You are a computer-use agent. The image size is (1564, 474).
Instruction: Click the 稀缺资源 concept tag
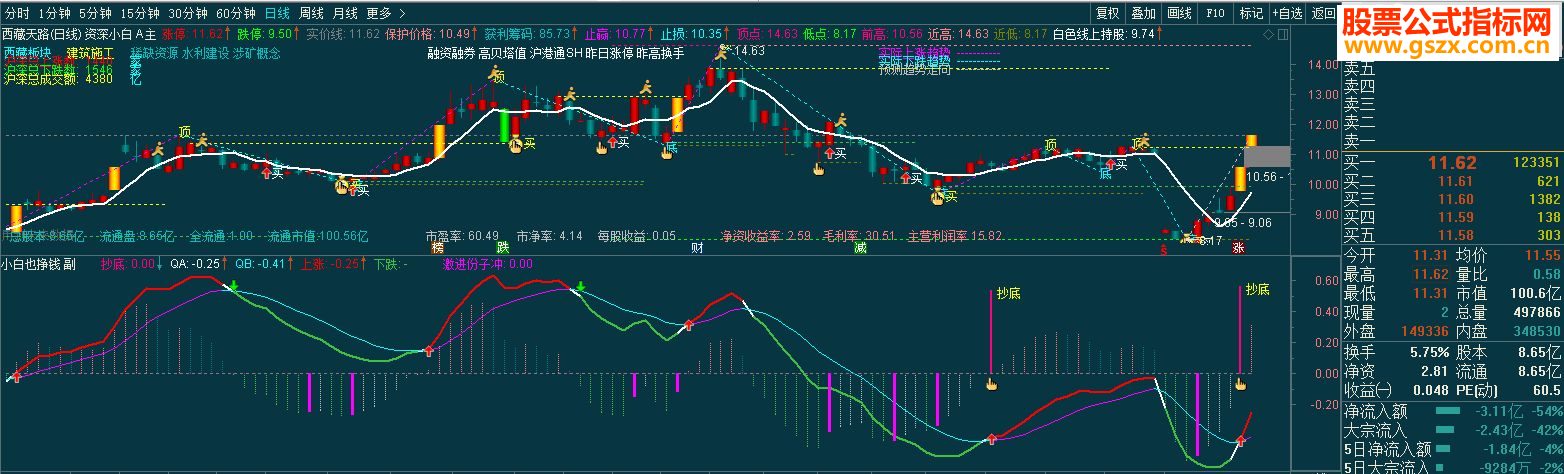click(x=154, y=52)
